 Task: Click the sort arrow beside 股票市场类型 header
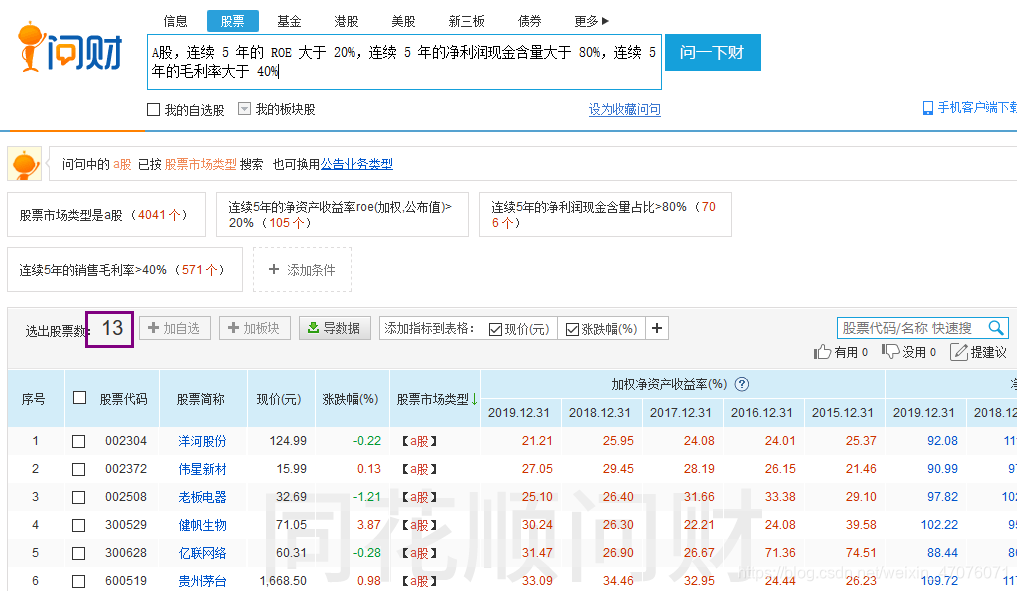[474, 399]
